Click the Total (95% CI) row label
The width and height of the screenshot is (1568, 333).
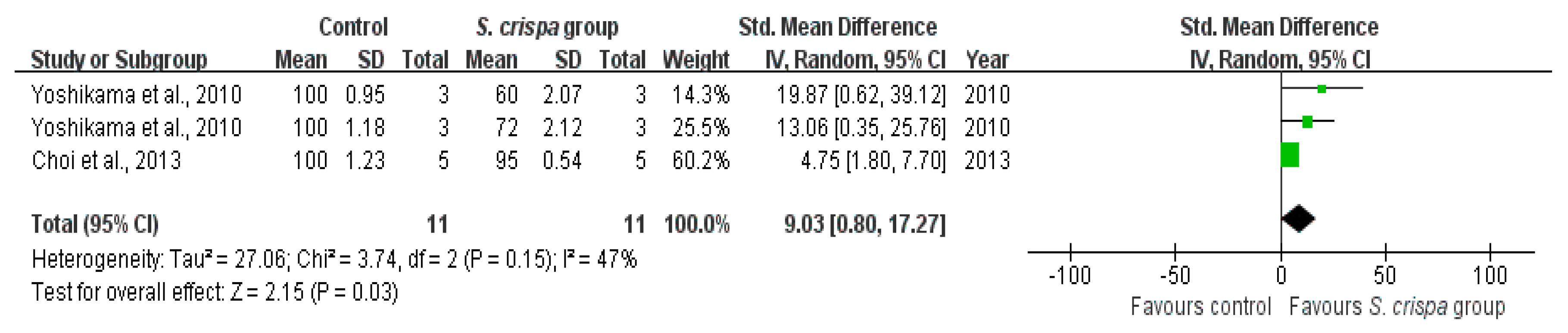[95, 224]
